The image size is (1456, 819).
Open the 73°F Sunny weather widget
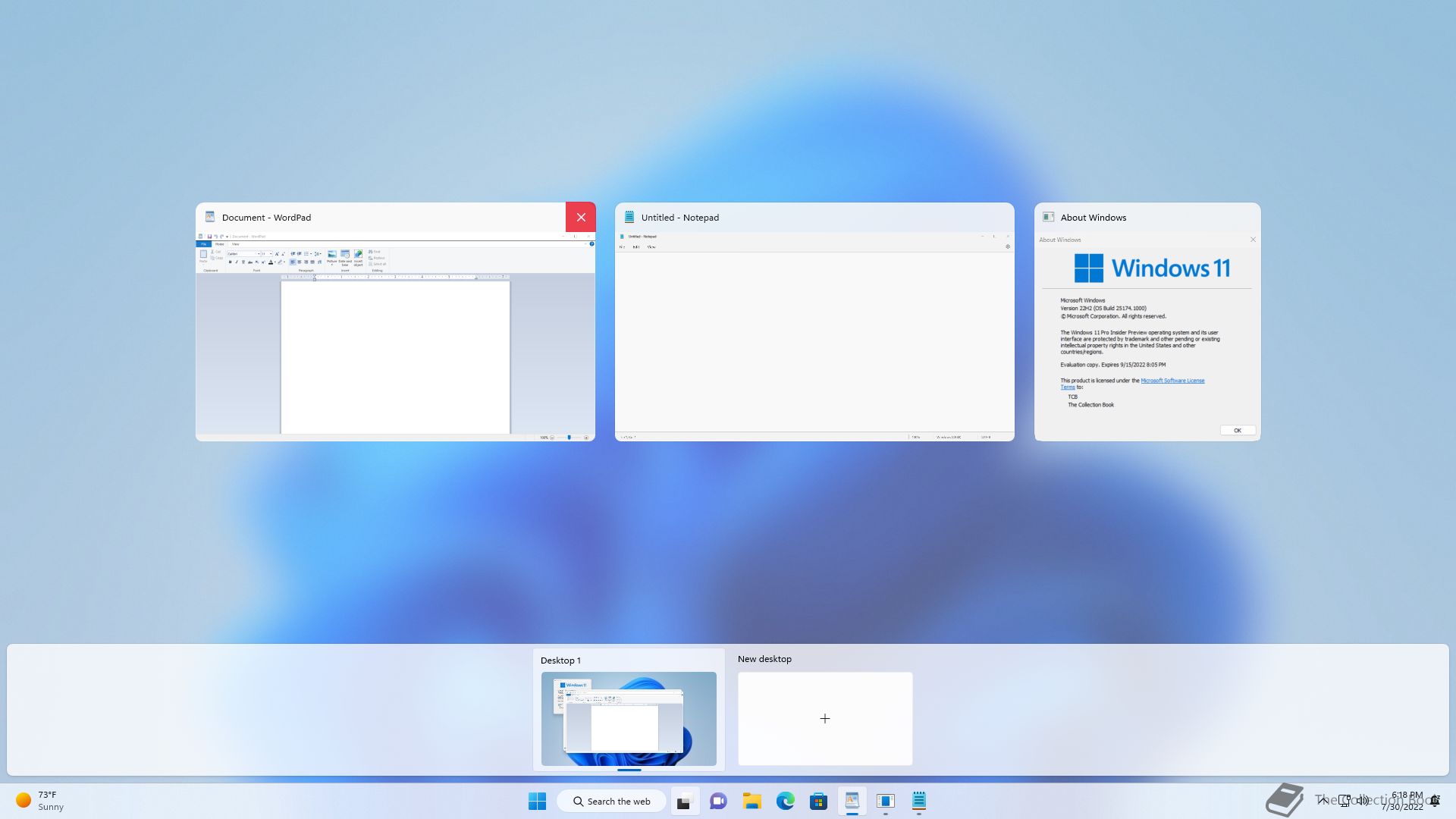click(40, 801)
